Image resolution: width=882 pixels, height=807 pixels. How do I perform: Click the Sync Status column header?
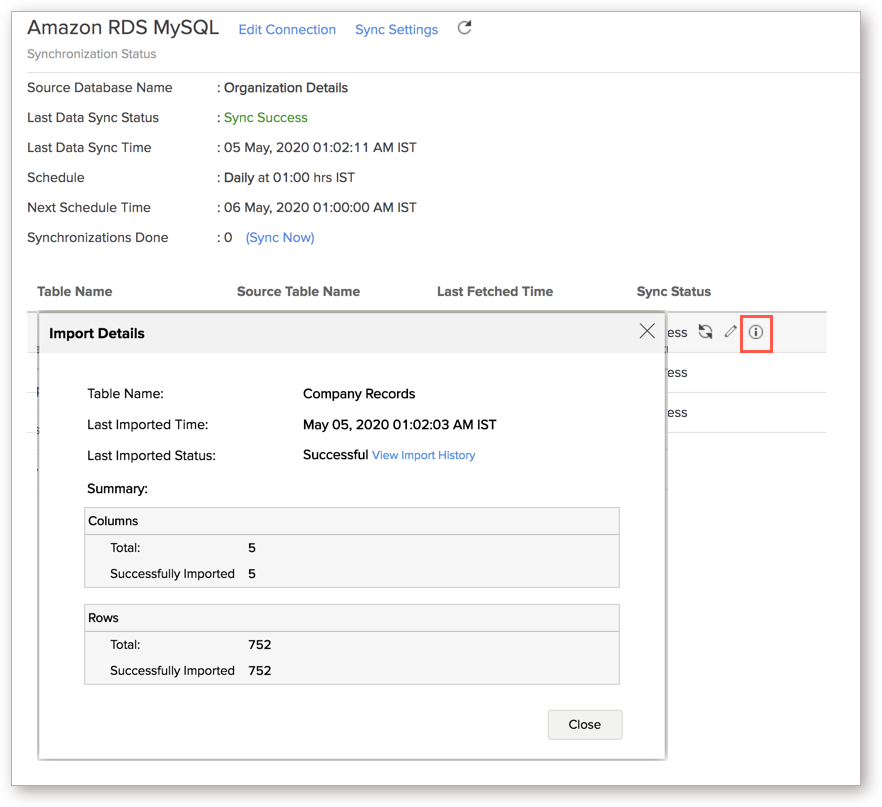[674, 291]
